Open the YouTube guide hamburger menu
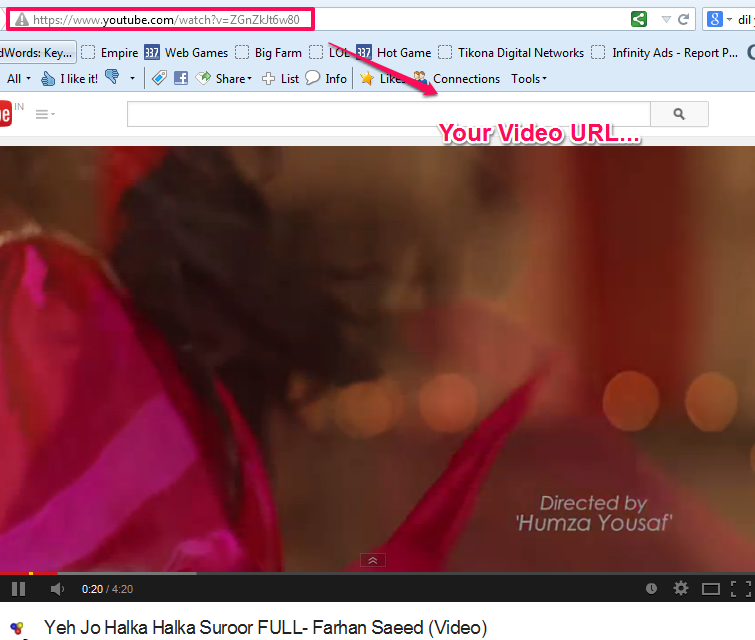Viewport: 755px width, 640px height. [x=45, y=114]
